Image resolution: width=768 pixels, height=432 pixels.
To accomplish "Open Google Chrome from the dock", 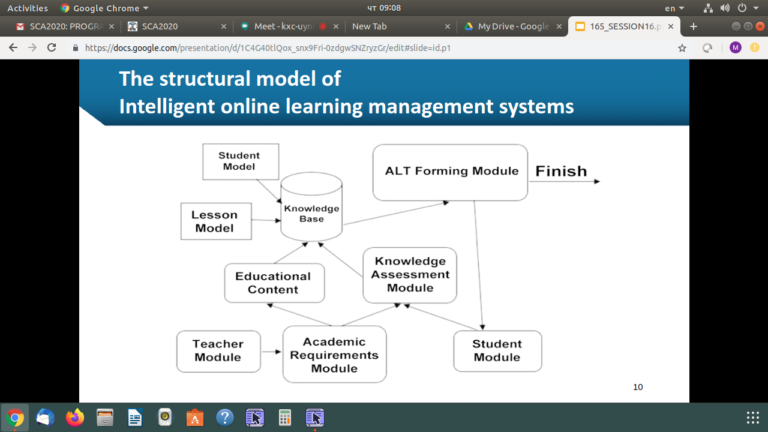I will tap(16, 417).
